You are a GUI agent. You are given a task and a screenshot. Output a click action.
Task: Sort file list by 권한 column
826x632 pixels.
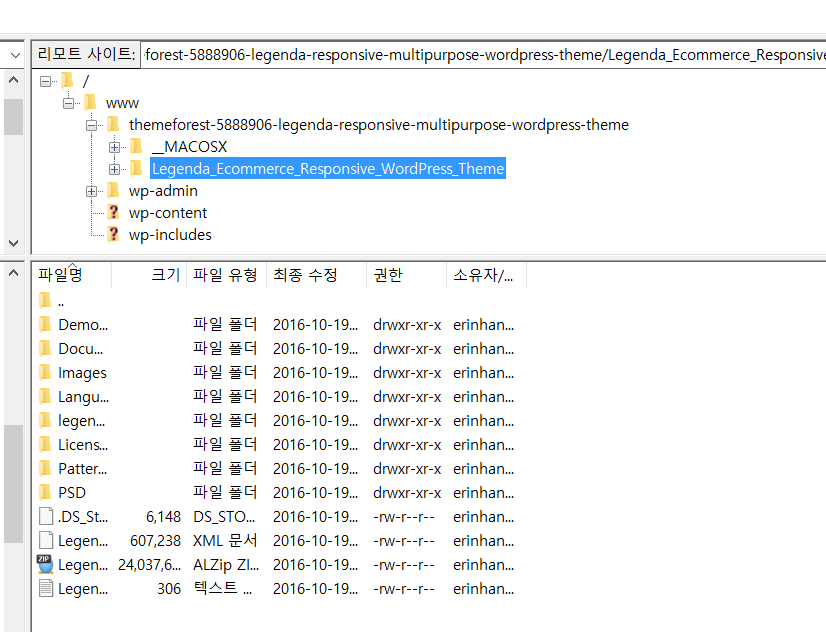407,275
